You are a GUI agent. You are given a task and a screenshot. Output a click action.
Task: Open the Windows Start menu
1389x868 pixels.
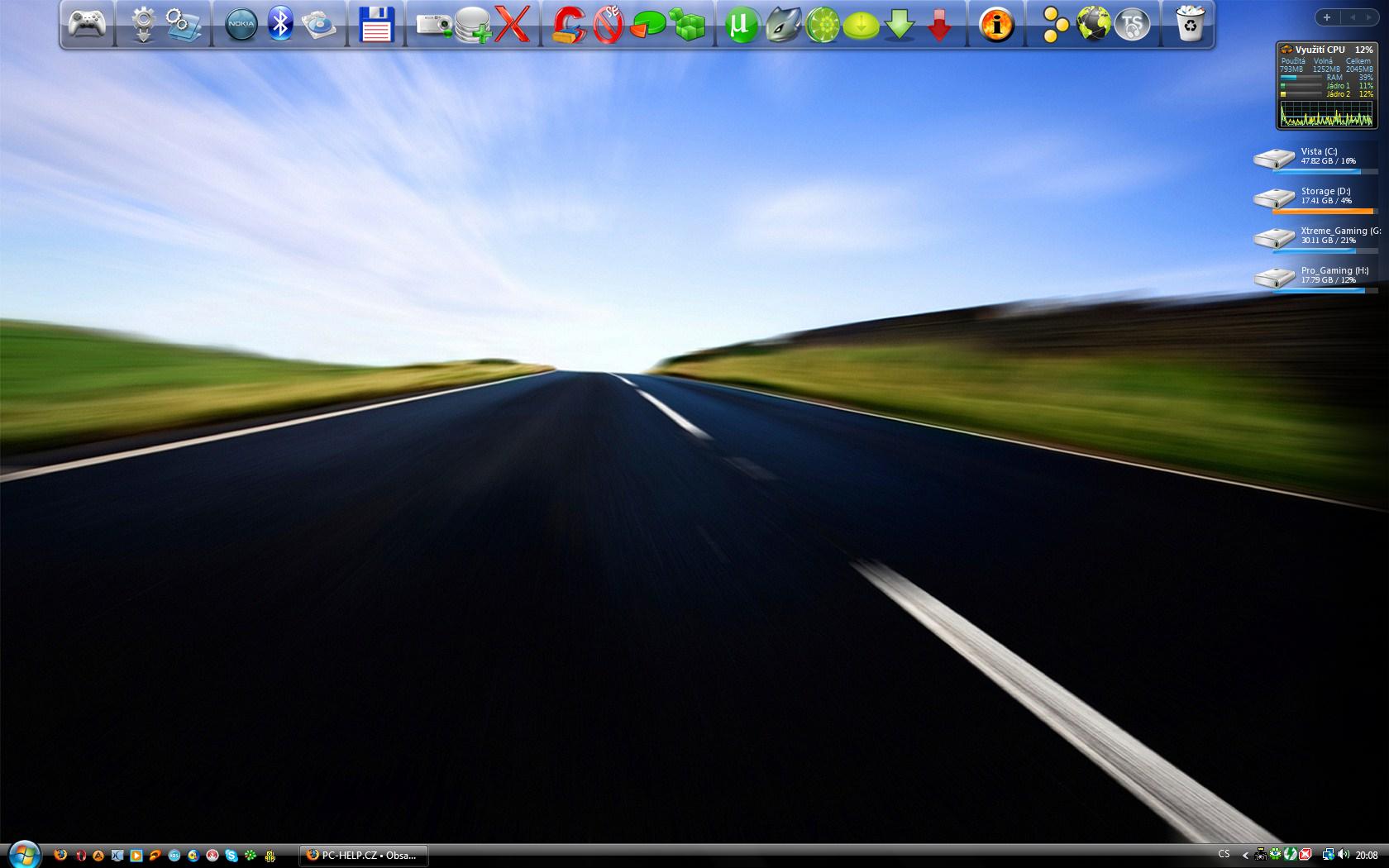pyautogui.click(x=23, y=854)
